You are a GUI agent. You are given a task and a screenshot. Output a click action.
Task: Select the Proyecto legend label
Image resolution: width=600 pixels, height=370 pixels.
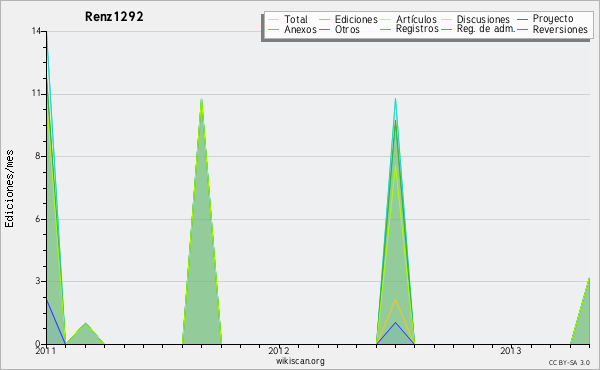click(x=553, y=19)
